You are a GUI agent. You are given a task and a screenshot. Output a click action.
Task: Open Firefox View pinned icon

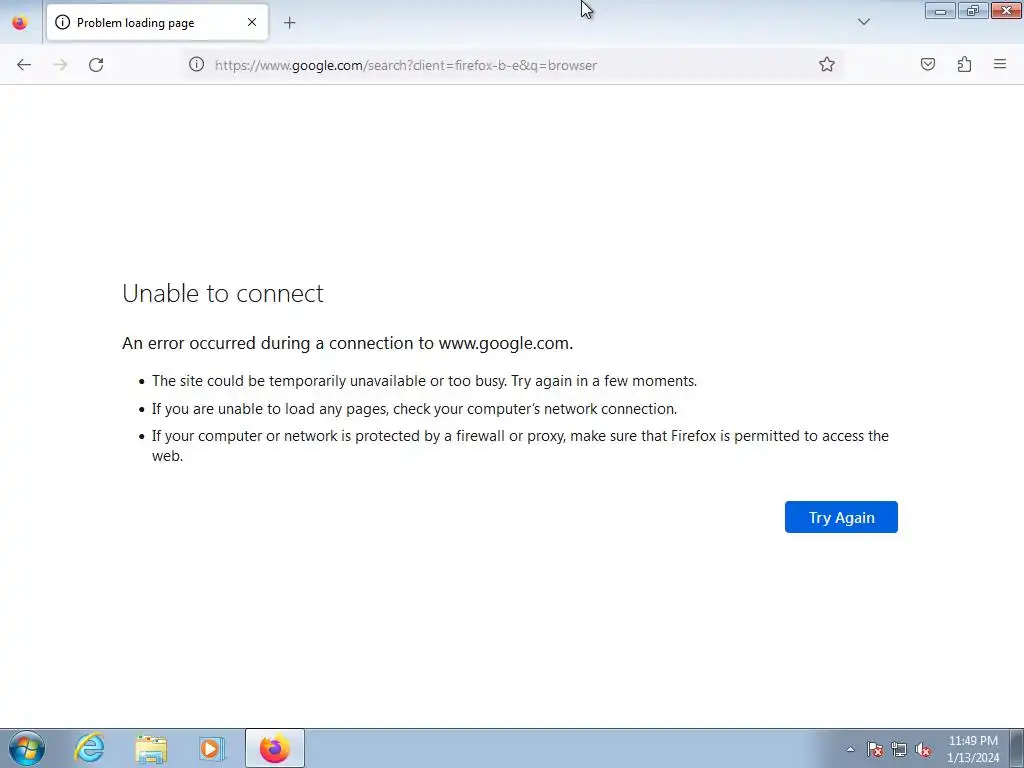20,22
